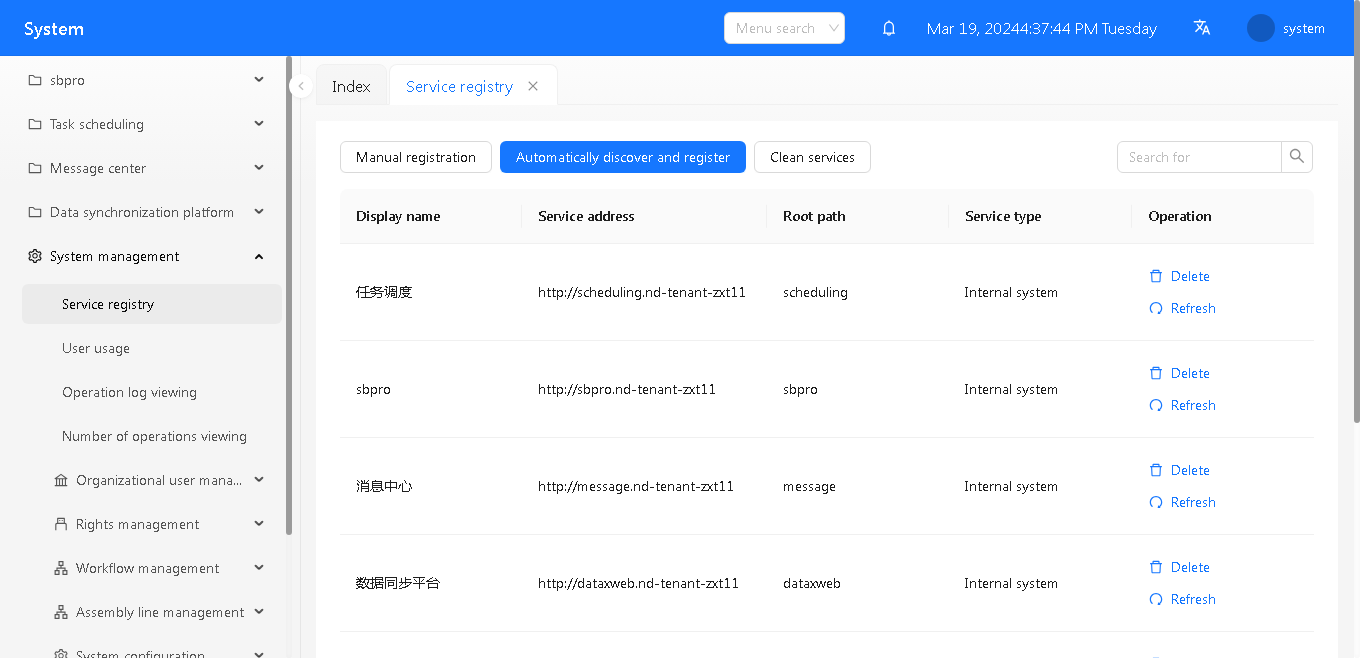
Task: Refresh the scheduling service row
Action: (x=1183, y=308)
